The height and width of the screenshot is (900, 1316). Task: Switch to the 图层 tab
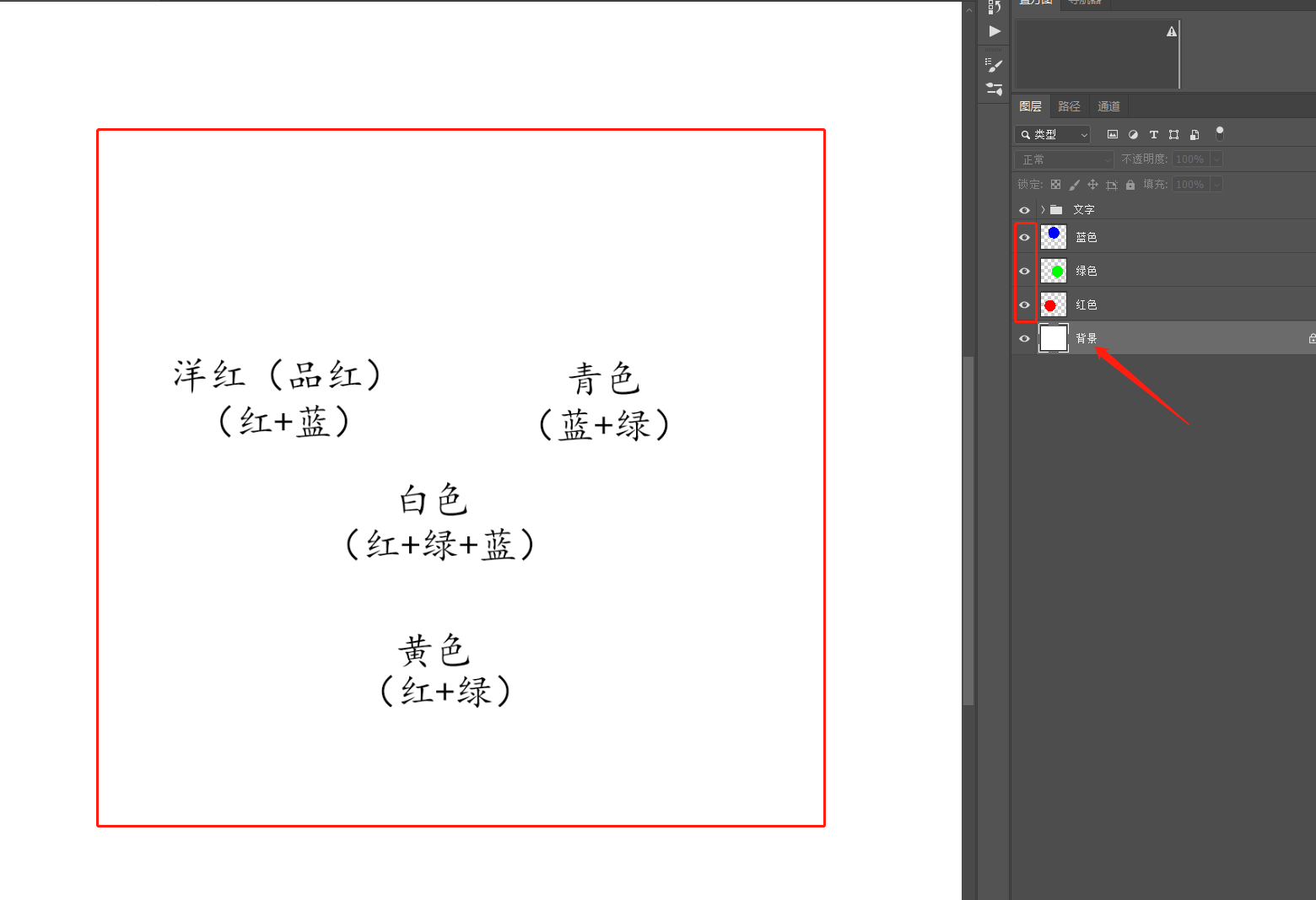(x=1030, y=106)
